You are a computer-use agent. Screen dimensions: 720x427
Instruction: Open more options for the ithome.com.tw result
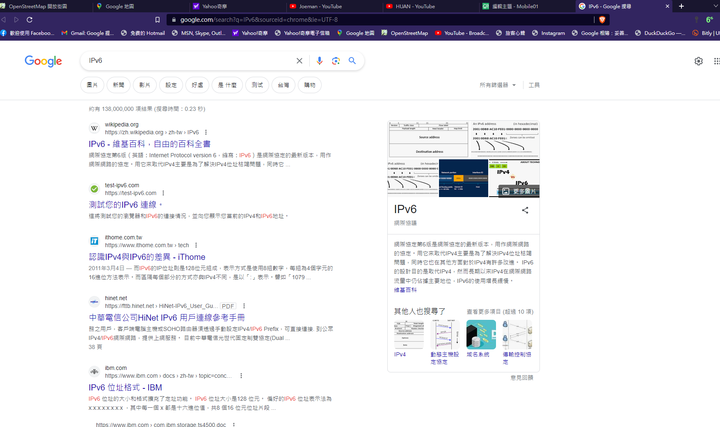(196, 245)
